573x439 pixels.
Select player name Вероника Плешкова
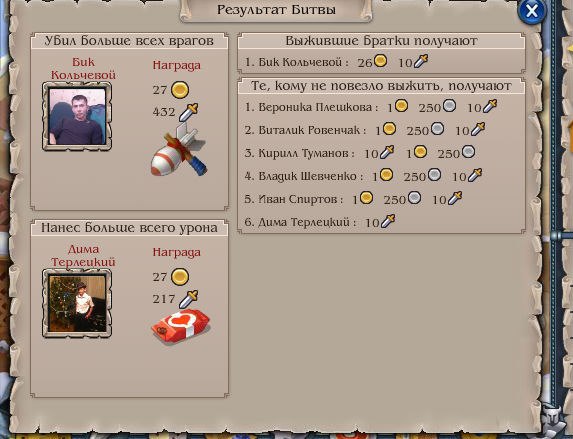coord(315,107)
